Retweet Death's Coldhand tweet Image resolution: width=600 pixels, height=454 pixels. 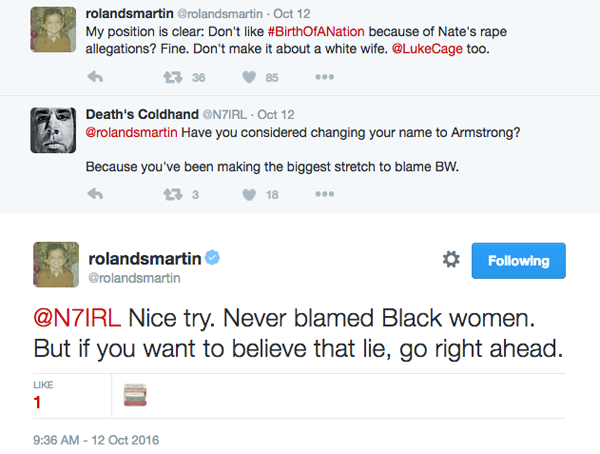tap(173, 195)
